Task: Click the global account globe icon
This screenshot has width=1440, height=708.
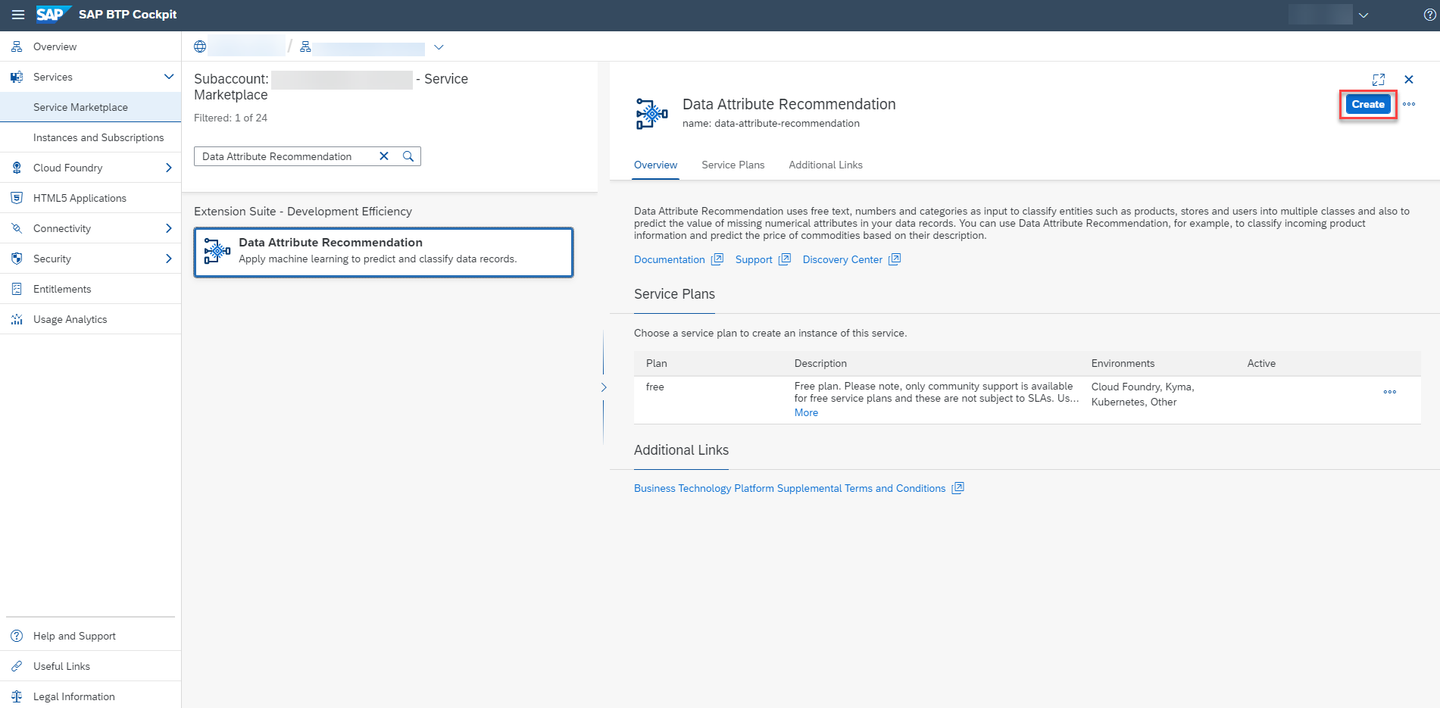Action: (x=200, y=47)
